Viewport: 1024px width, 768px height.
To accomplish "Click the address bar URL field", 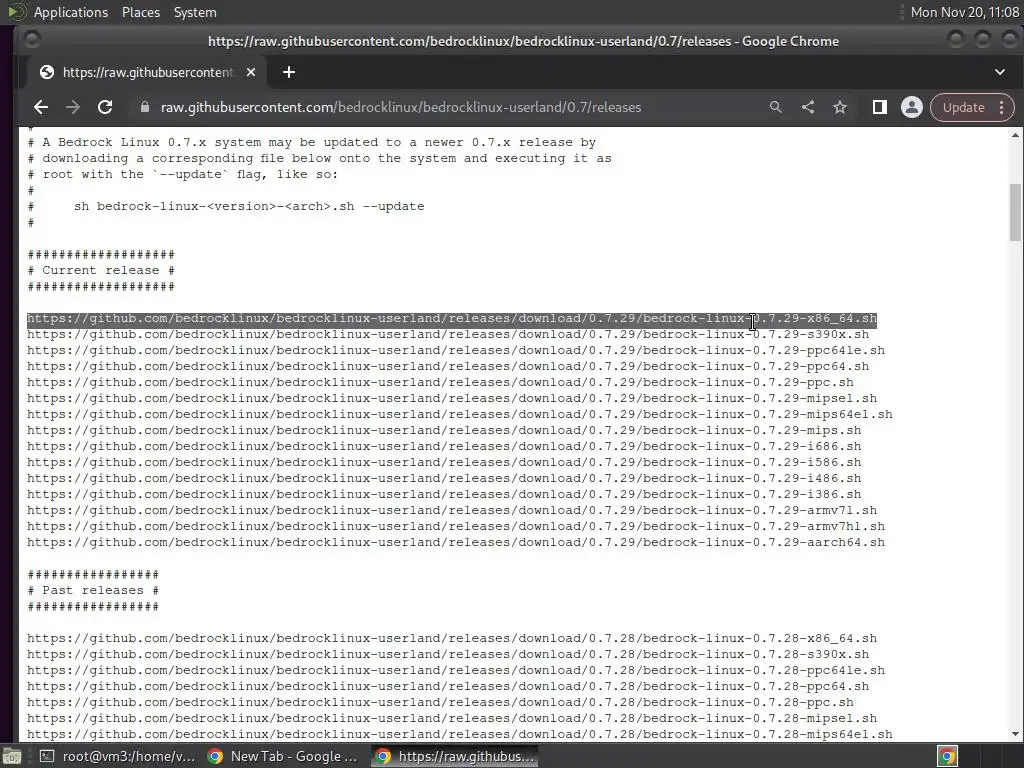I will [401, 107].
